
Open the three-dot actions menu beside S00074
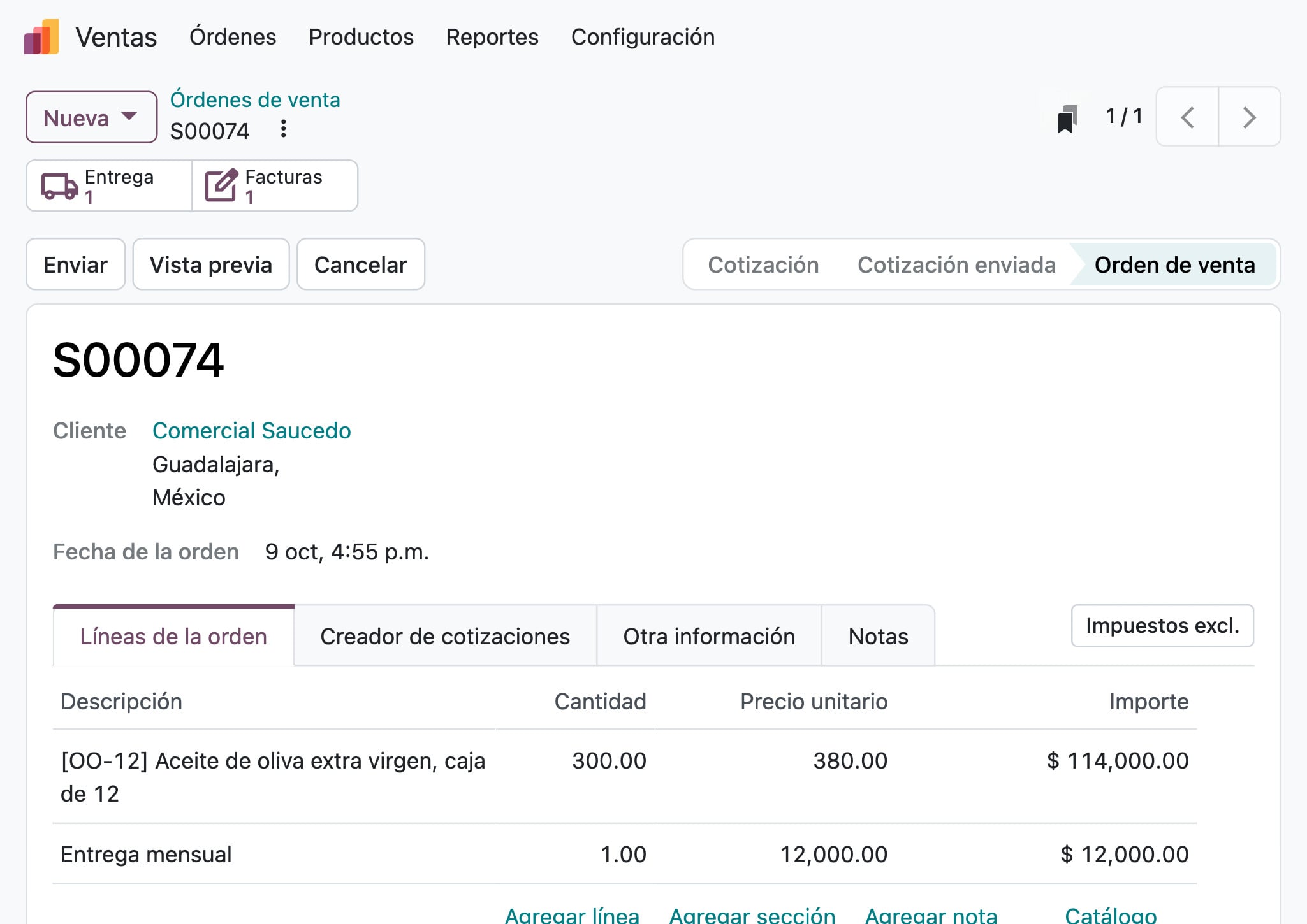(x=283, y=129)
